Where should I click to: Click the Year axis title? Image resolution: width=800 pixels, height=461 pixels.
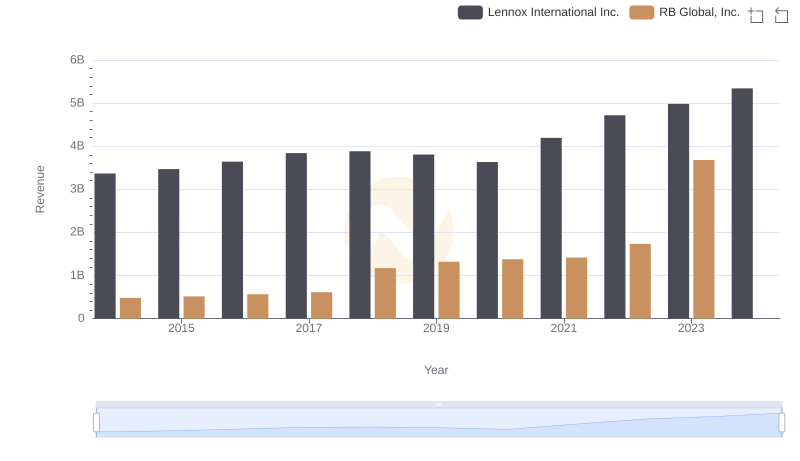(x=436, y=370)
